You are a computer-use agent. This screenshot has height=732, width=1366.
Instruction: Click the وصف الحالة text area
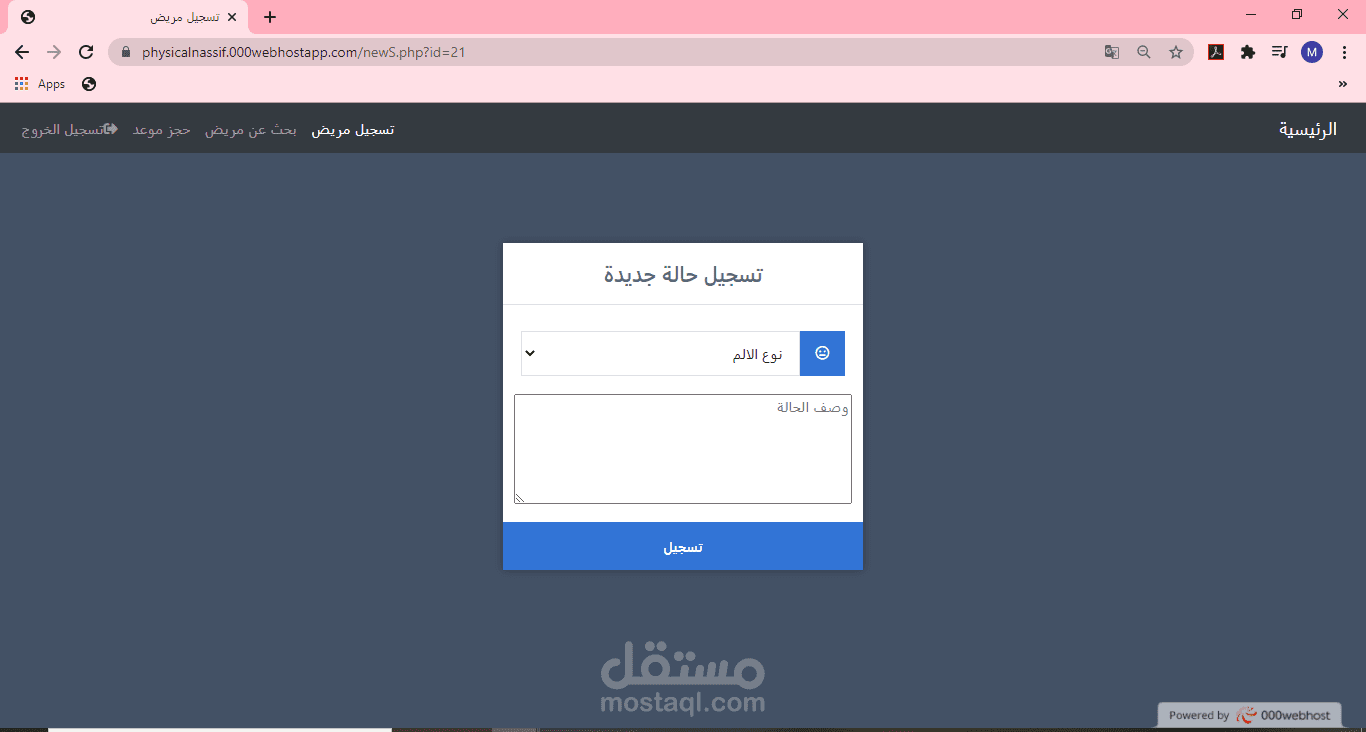pos(683,449)
